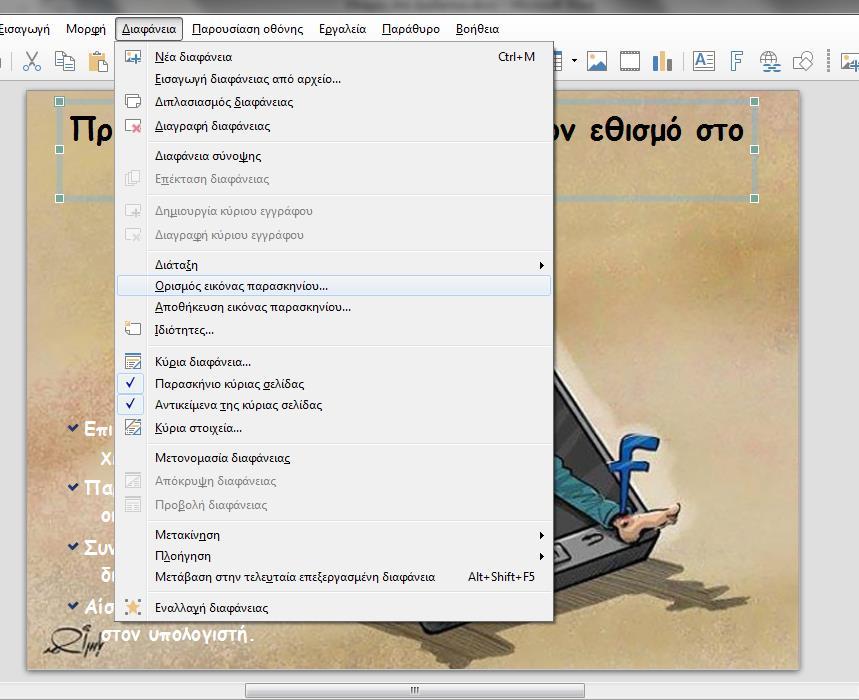Screen dimensions: 859x700
Task: Insert an image via toolbar picture icon
Action: click(x=597, y=61)
